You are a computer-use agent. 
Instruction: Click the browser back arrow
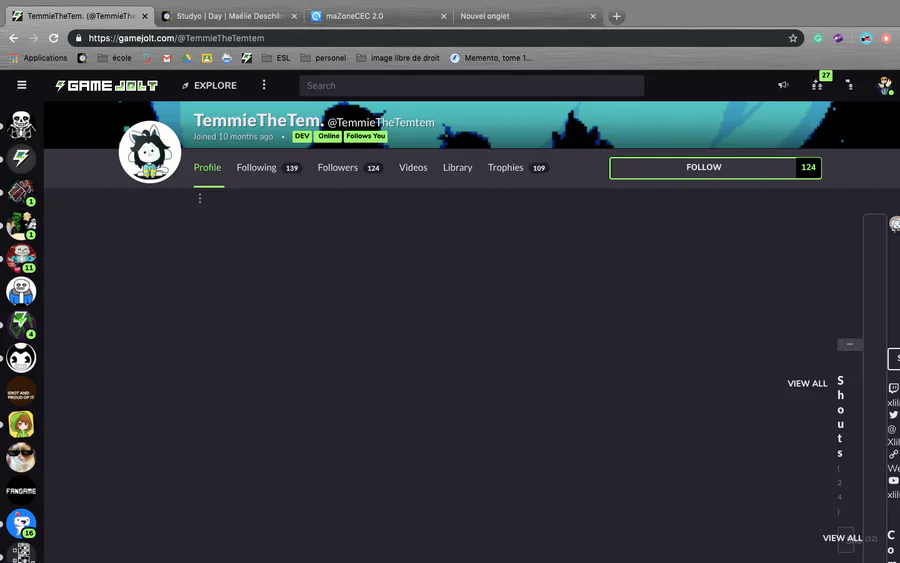[14, 38]
